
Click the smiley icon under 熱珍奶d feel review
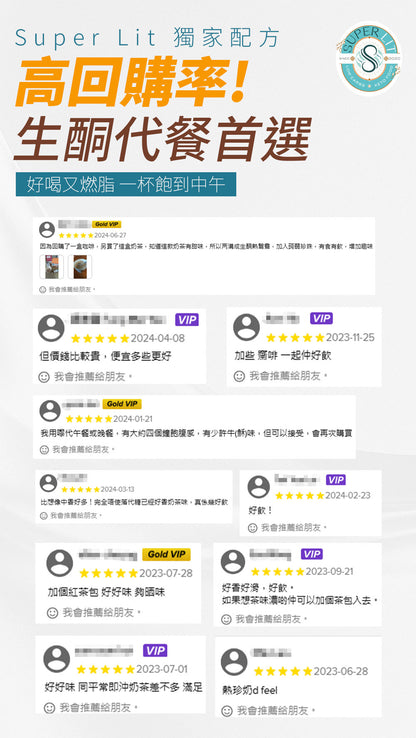[227, 711]
